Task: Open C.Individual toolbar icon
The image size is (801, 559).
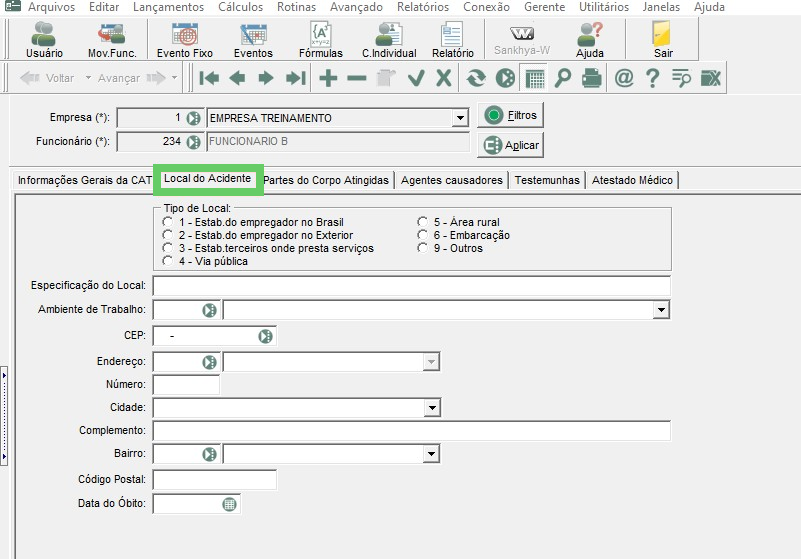Action: pos(389,40)
